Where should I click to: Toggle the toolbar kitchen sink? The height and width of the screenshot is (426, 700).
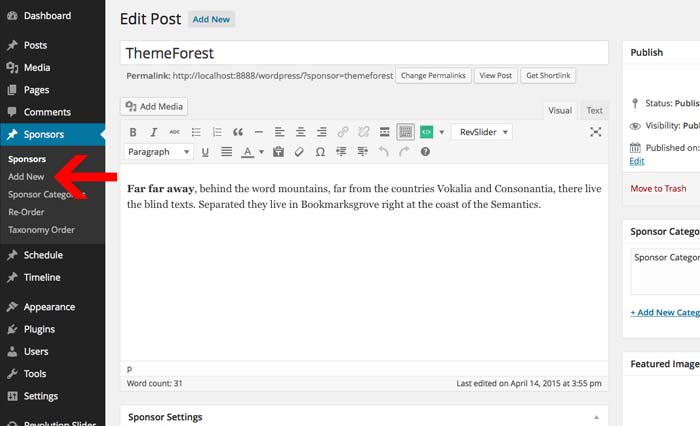405,132
